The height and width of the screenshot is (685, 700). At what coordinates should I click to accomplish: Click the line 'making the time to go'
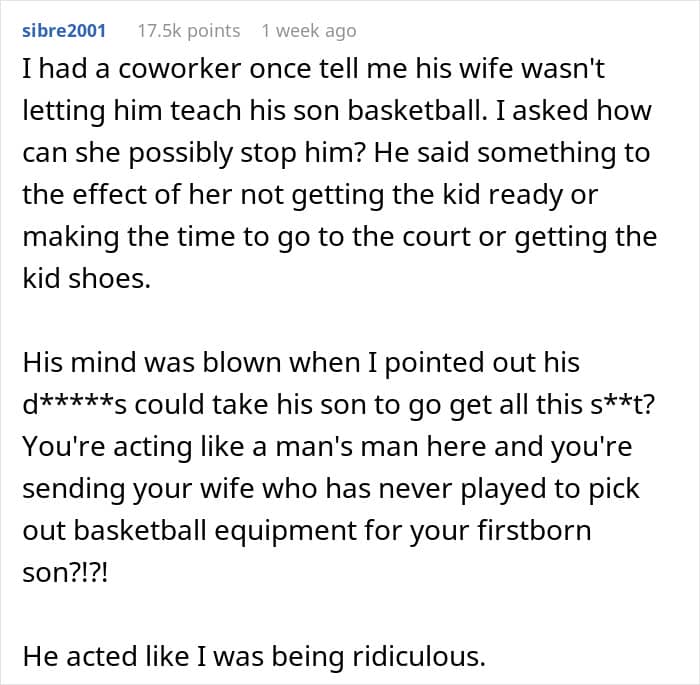tap(339, 238)
